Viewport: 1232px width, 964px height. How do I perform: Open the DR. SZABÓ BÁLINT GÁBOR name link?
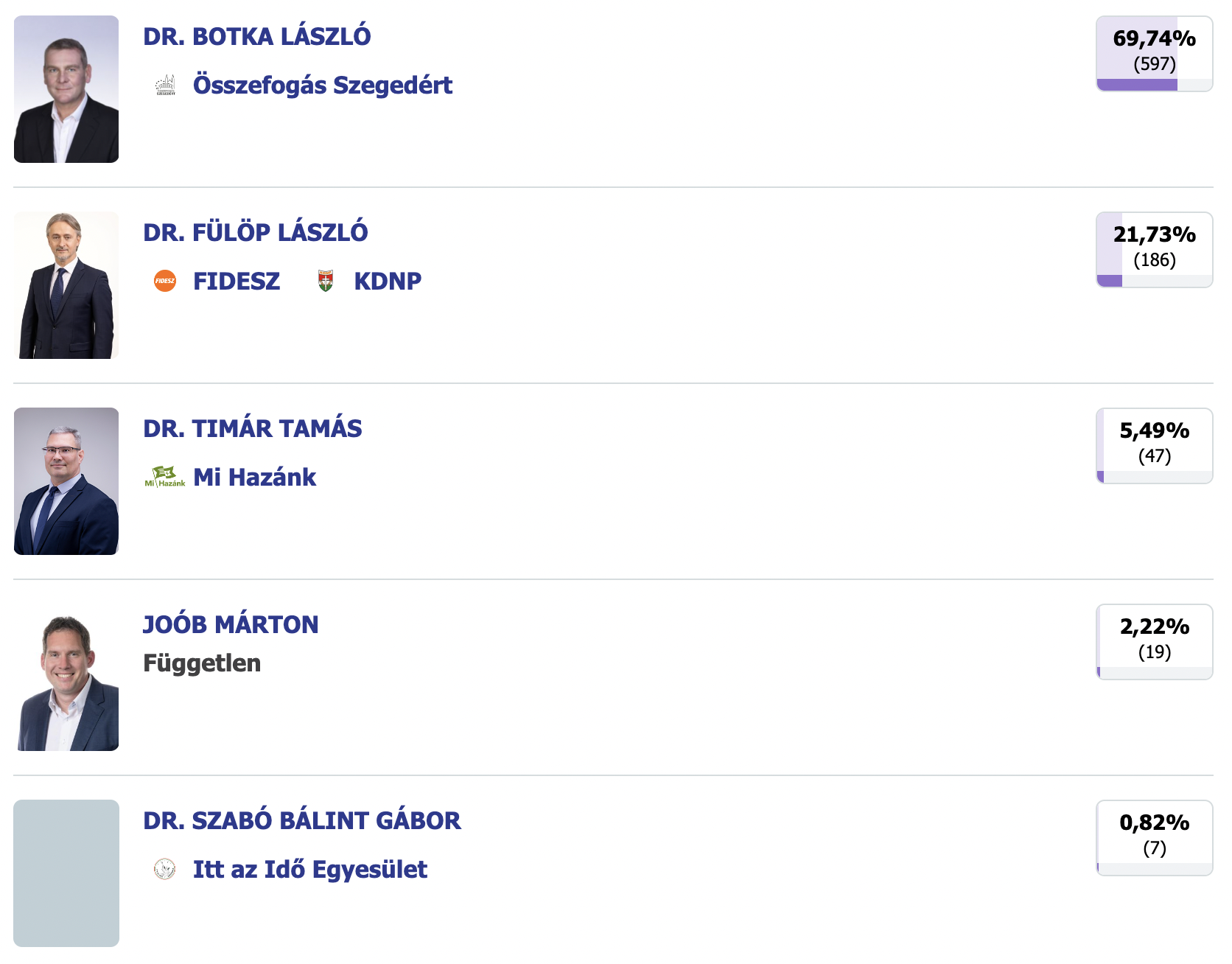point(302,821)
